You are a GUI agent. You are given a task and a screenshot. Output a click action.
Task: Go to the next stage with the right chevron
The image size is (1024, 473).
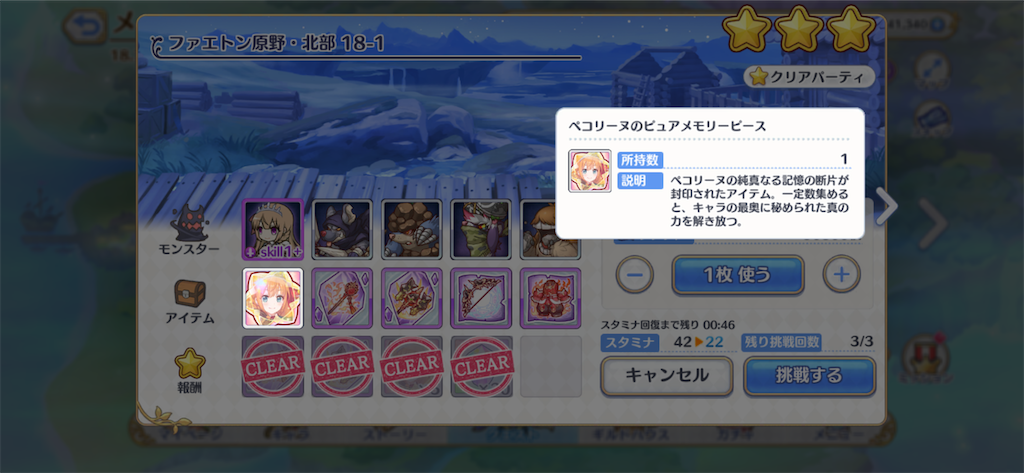887,206
